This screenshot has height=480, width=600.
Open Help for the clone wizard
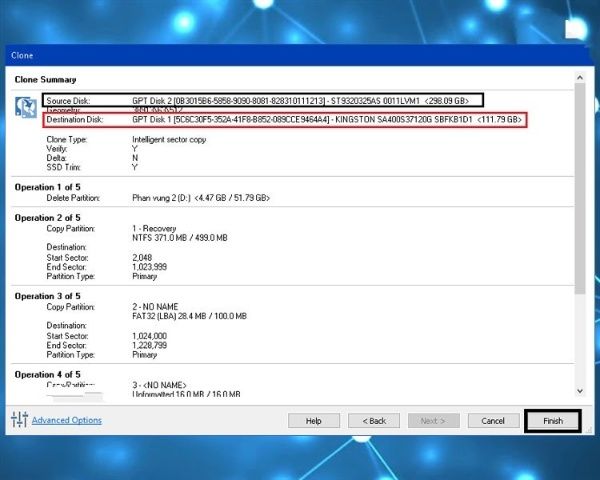coord(314,420)
